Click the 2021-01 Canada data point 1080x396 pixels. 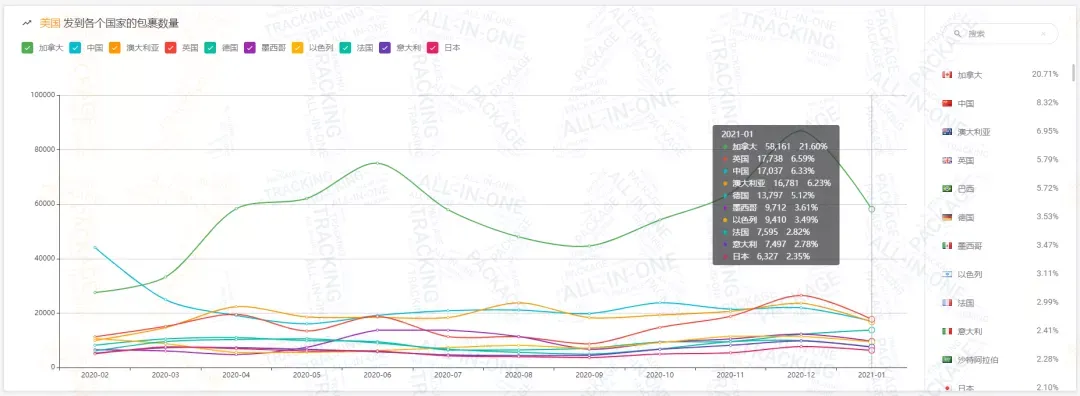coord(871,209)
